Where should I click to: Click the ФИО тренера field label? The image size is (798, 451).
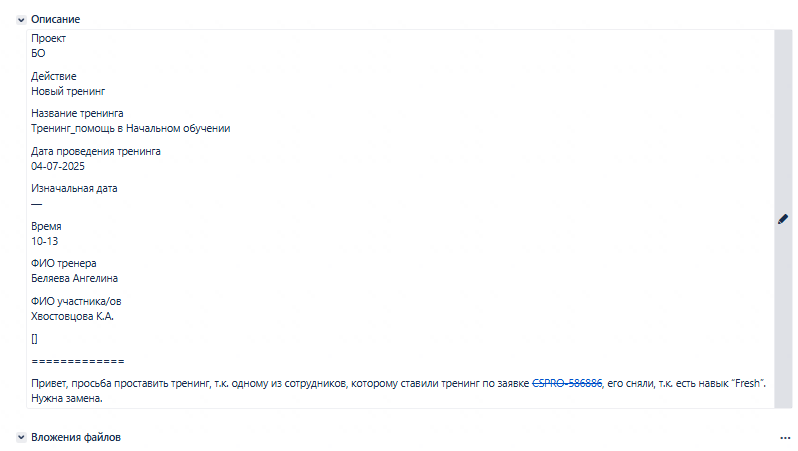coord(64,263)
